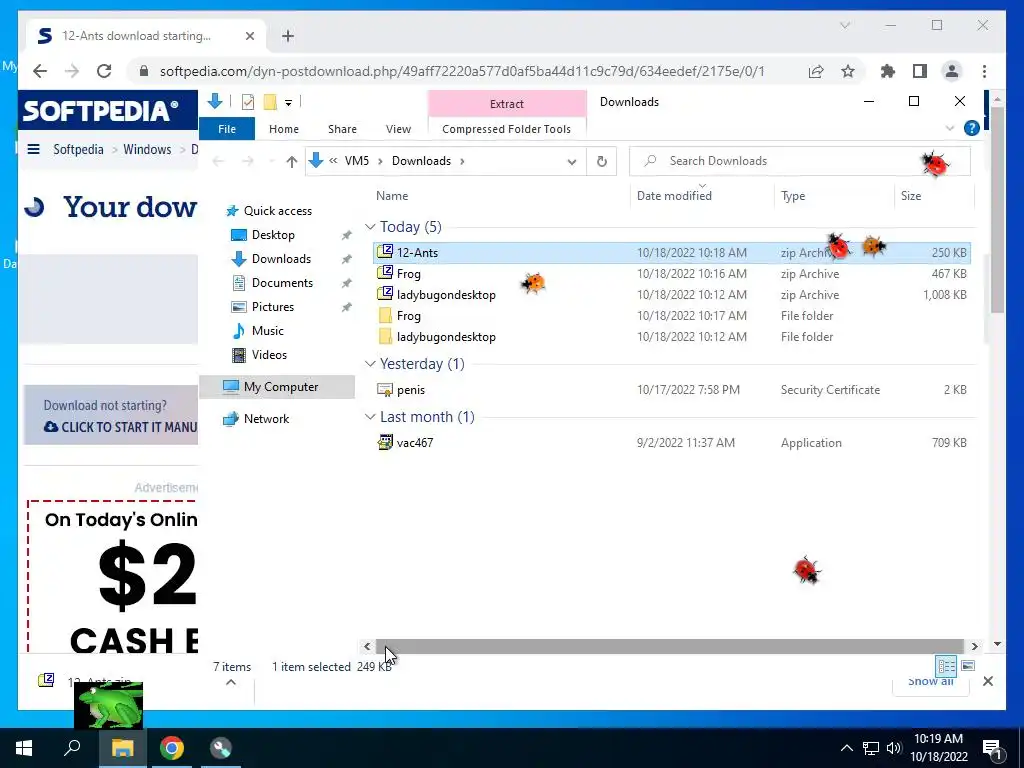This screenshot has height=768, width=1024.
Task: Click the volume speaker tray icon
Action: pos(894,748)
